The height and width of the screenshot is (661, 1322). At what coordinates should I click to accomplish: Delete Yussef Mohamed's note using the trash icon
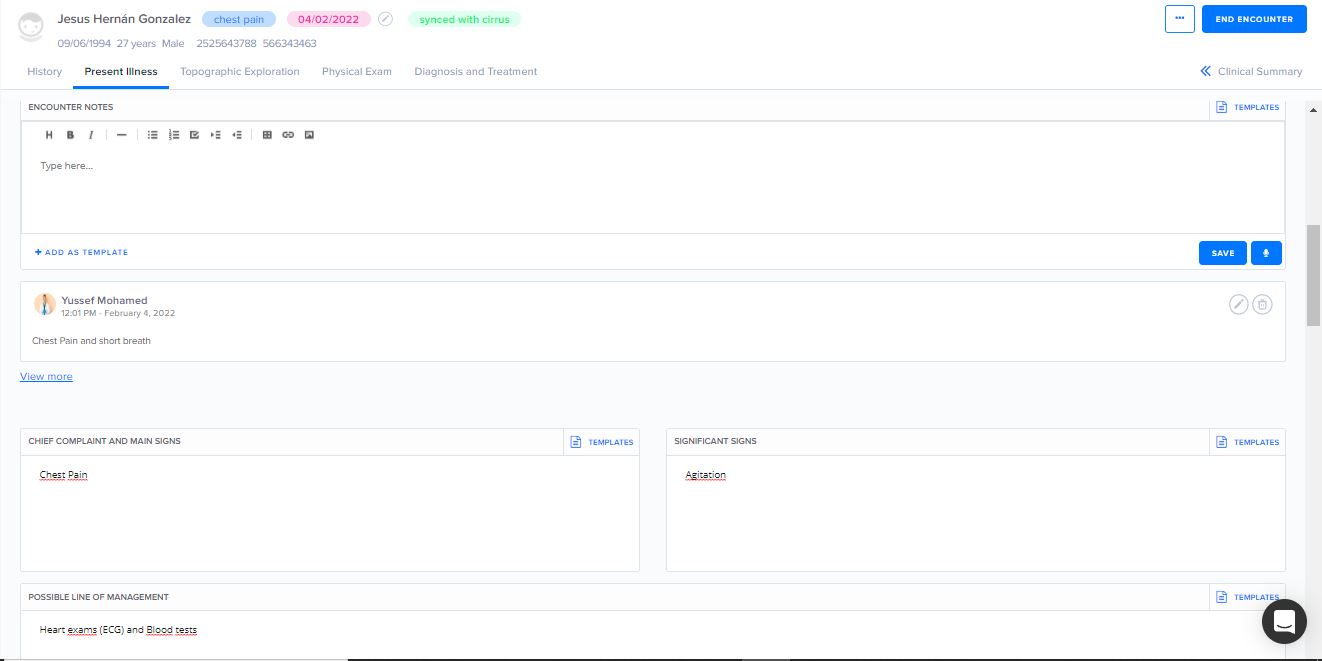1262,305
